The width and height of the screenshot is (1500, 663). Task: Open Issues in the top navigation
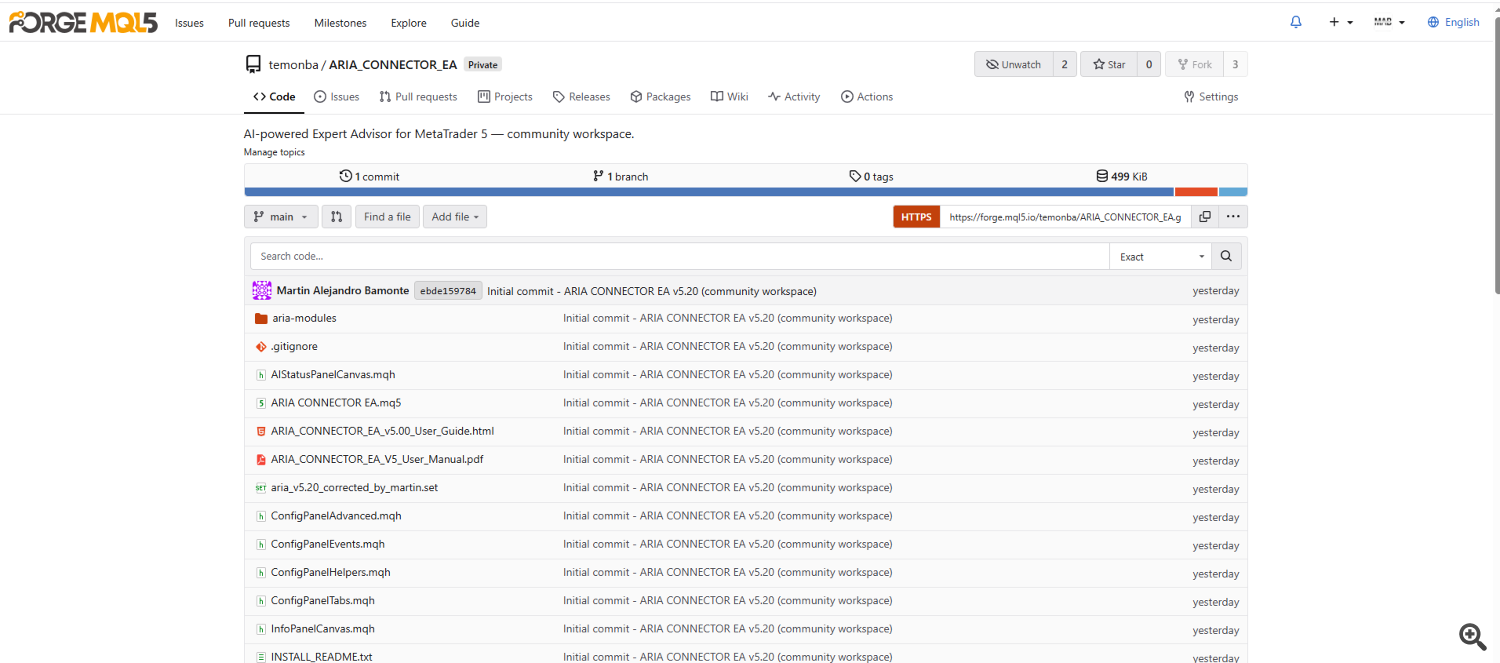point(189,23)
